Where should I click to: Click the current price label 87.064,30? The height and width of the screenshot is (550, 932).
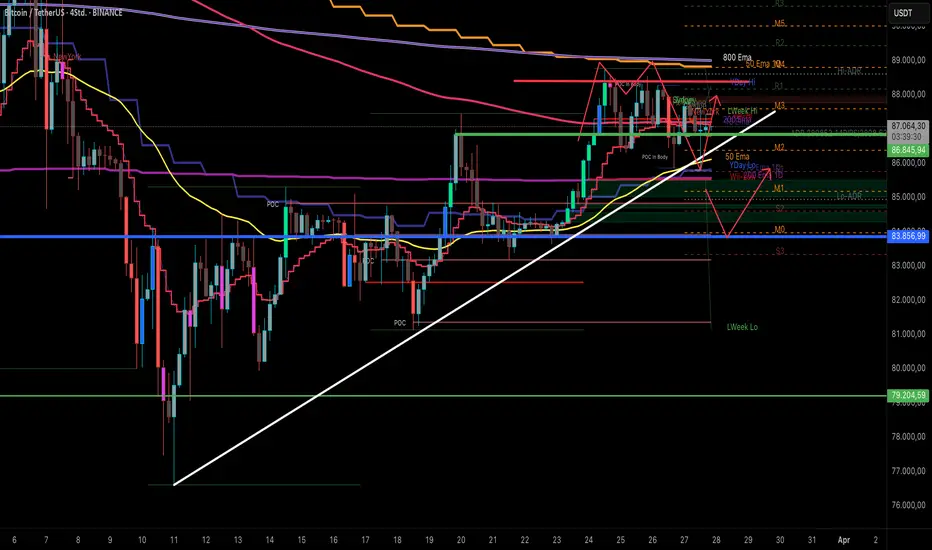point(909,126)
